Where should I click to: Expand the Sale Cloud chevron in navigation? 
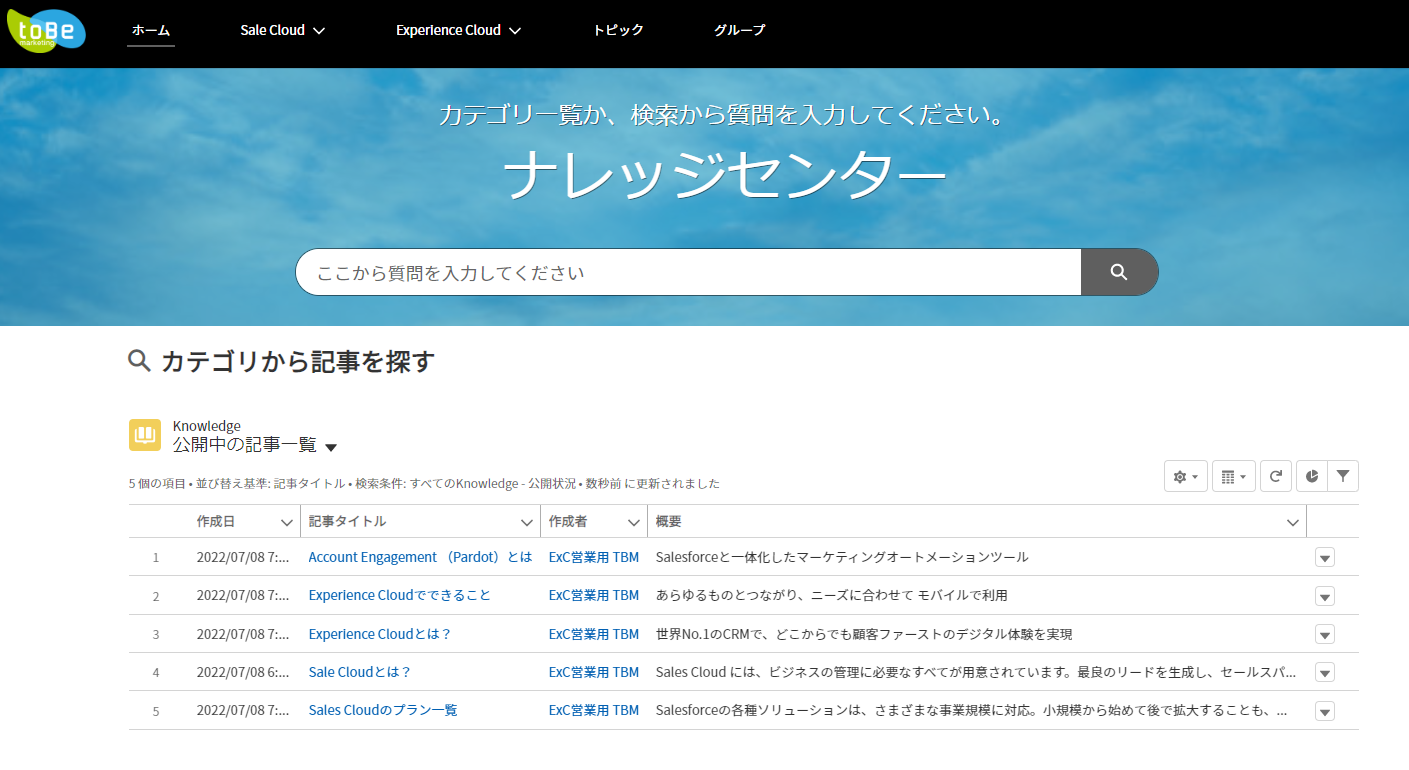pyautogui.click(x=319, y=31)
